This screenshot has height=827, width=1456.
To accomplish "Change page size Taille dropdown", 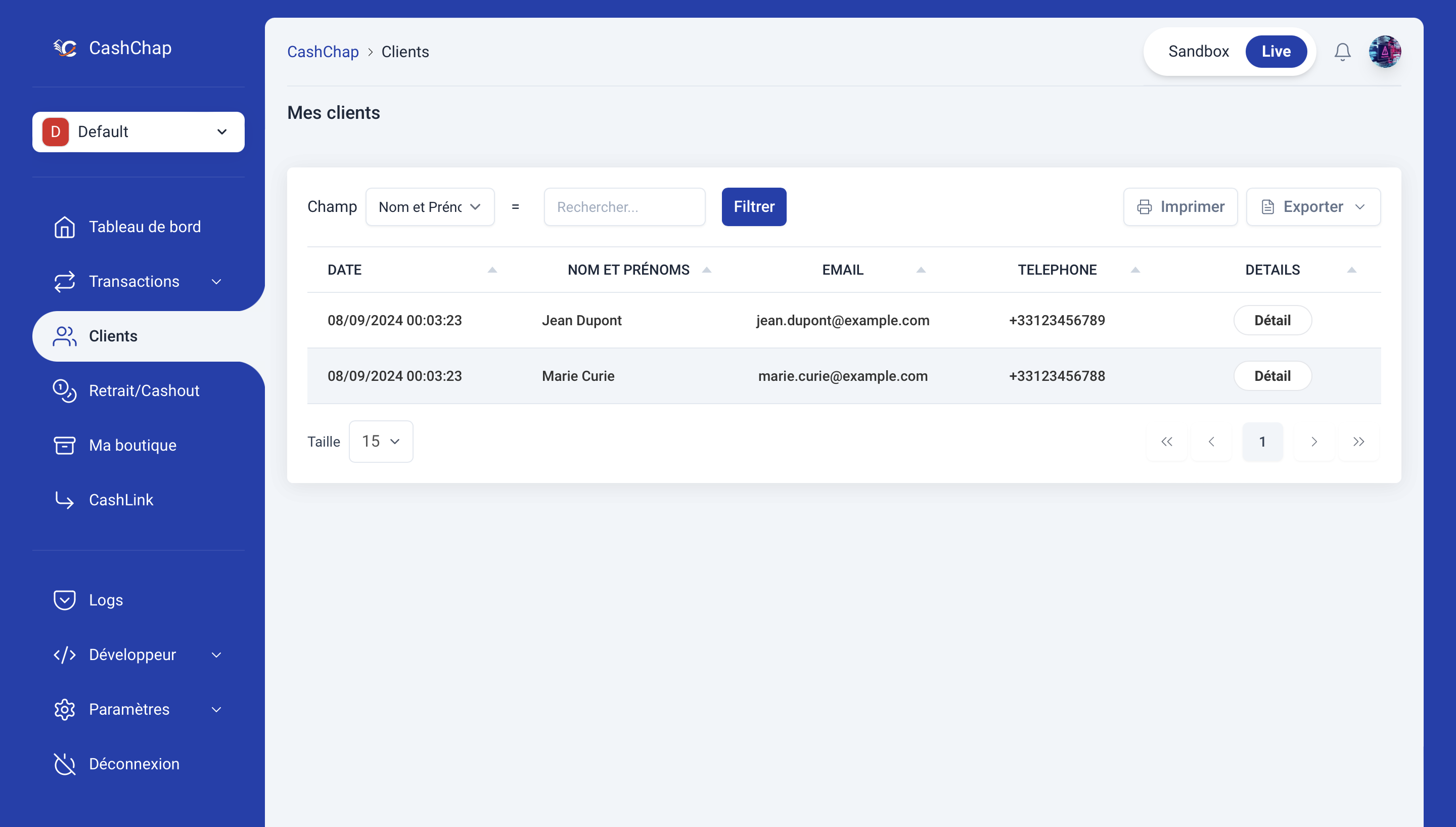I will (x=380, y=442).
